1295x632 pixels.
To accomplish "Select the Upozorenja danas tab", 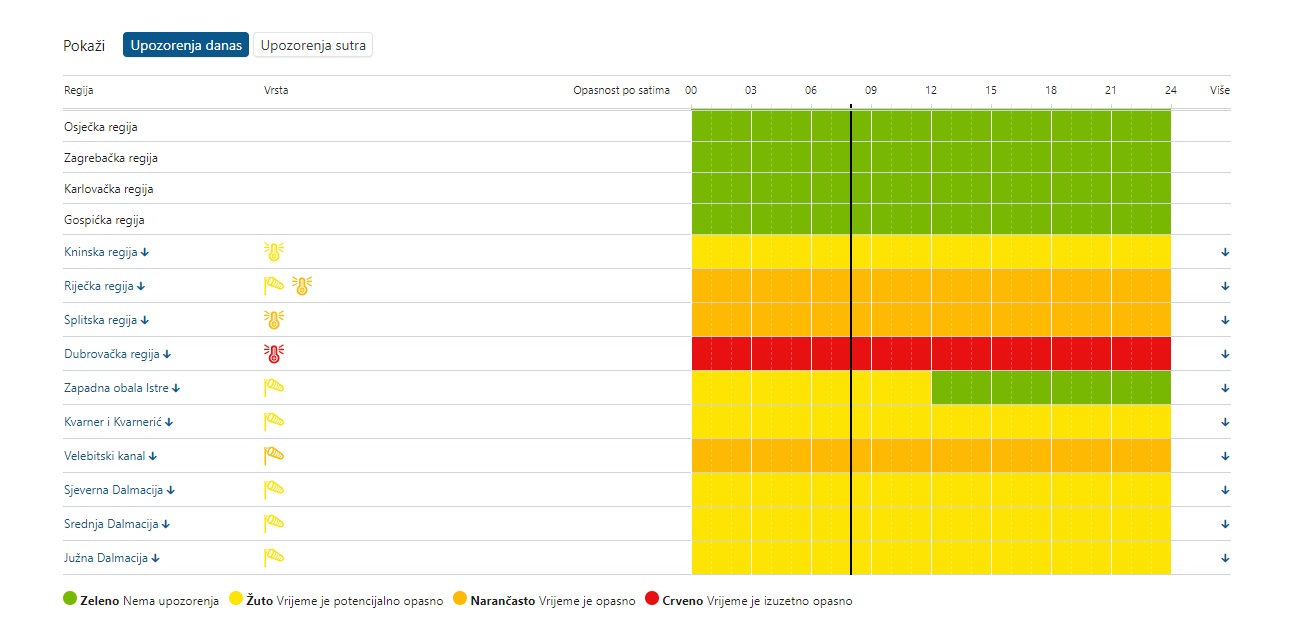I will pyautogui.click(x=186, y=45).
